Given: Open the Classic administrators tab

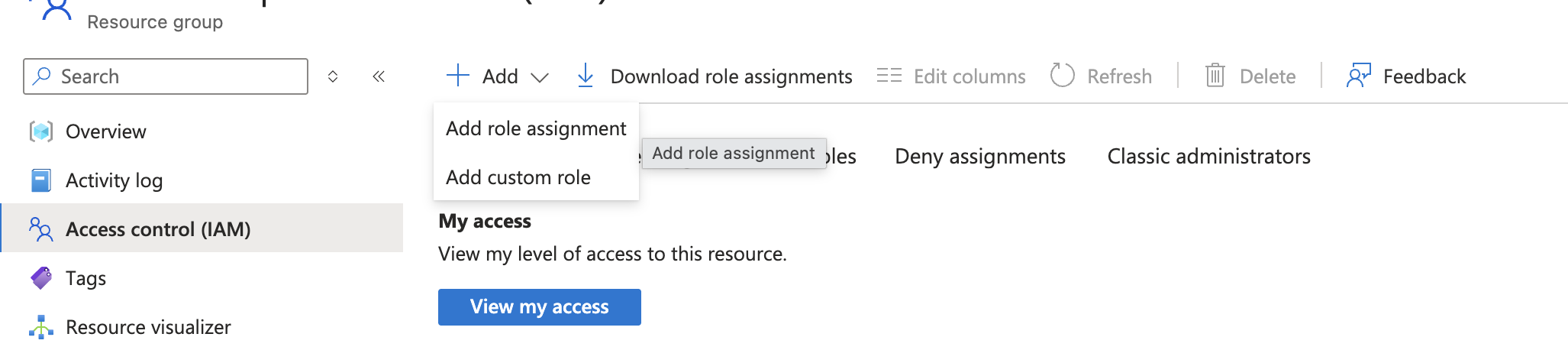Looking at the screenshot, I should (x=1208, y=157).
